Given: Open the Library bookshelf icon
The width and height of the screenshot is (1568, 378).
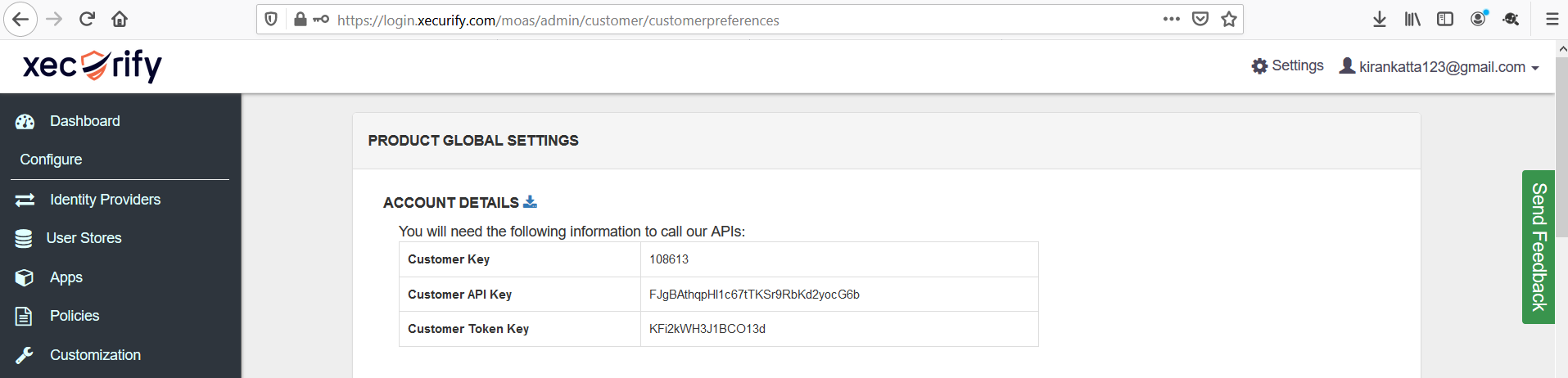Looking at the screenshot, I should click(1412, 19).
